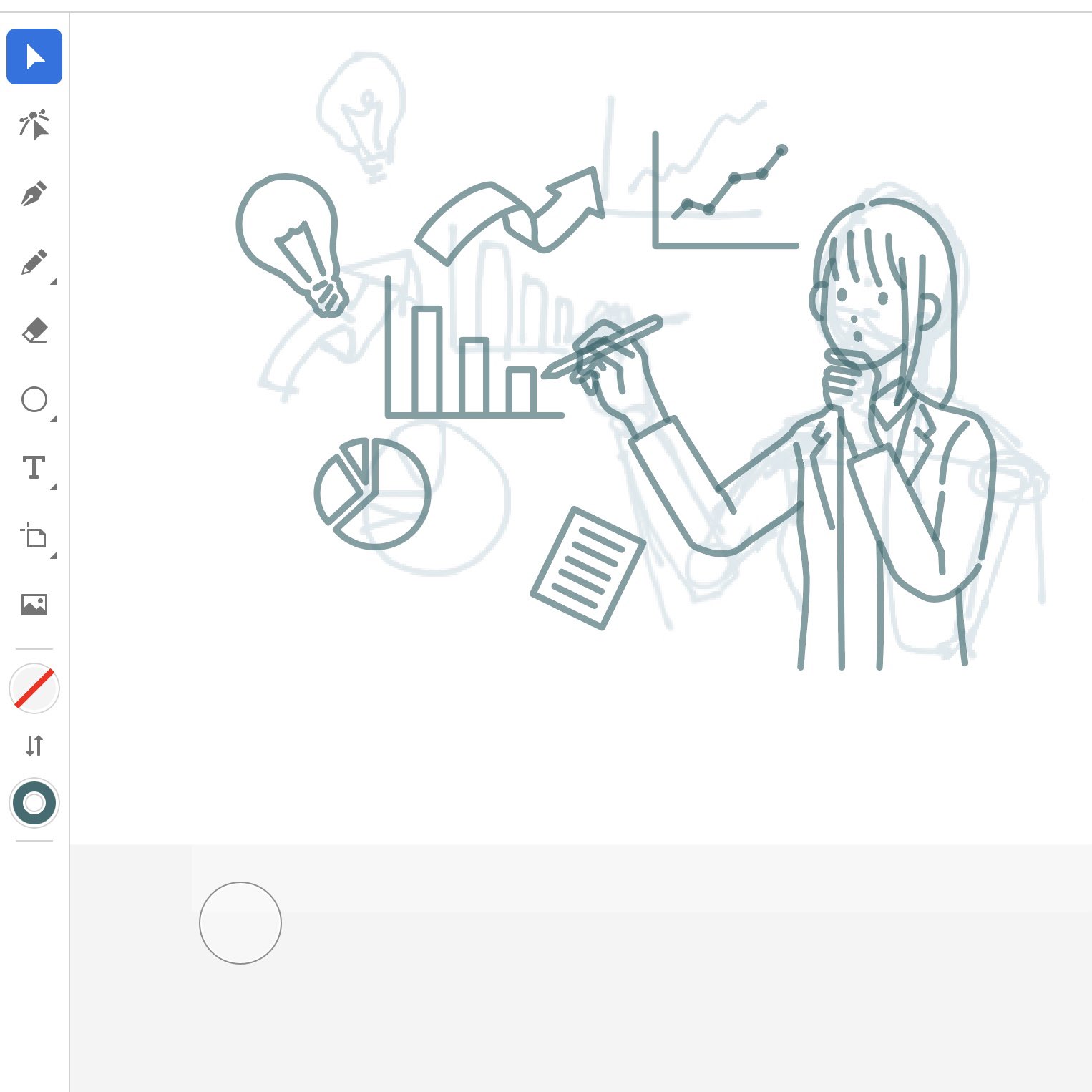Pick the Eraser tool
The height and width of the screenshot is (1092, 1092).
coord(34,331)
